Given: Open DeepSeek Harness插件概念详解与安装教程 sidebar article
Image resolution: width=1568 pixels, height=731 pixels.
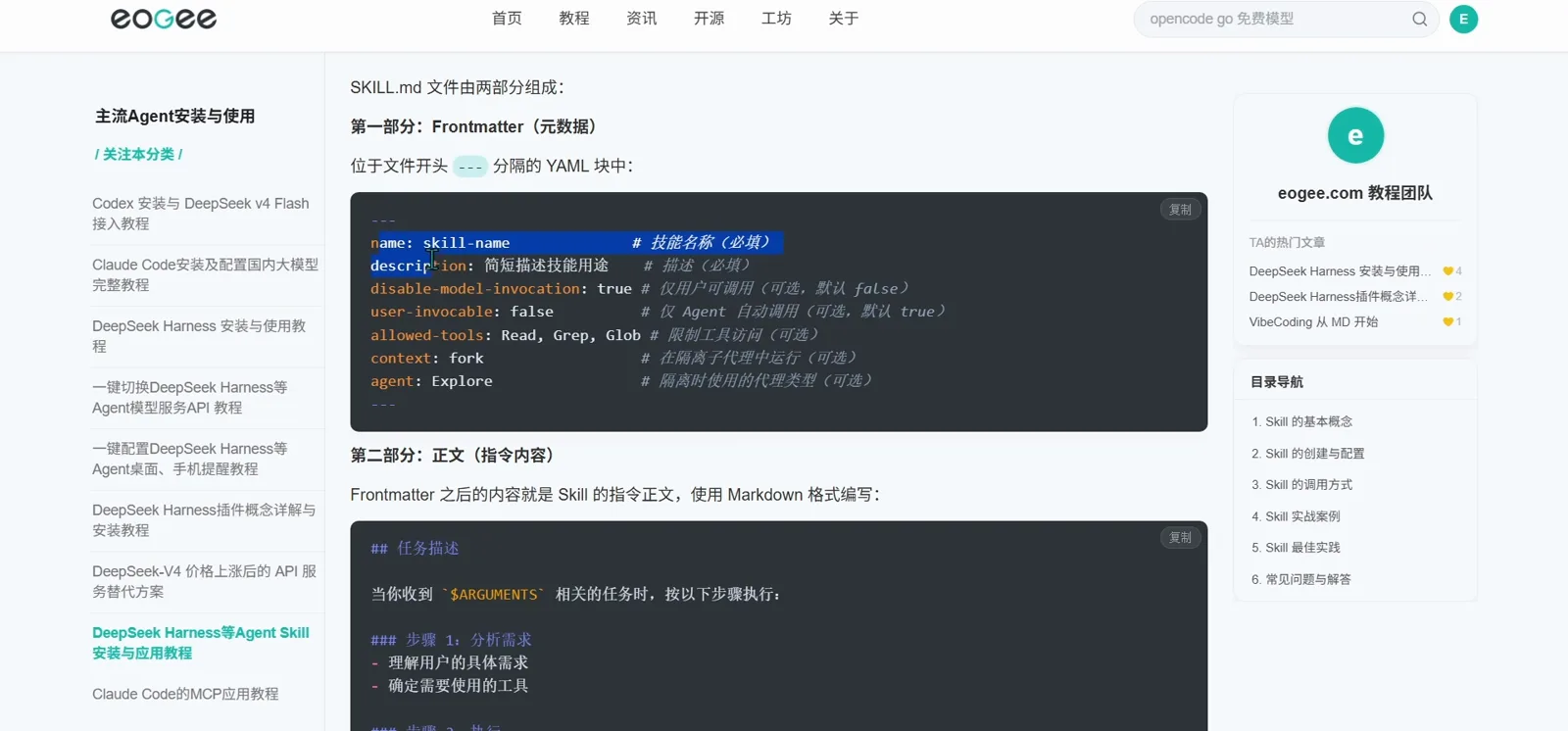Looking at the screenshot, I should click(x=206, y=520).
